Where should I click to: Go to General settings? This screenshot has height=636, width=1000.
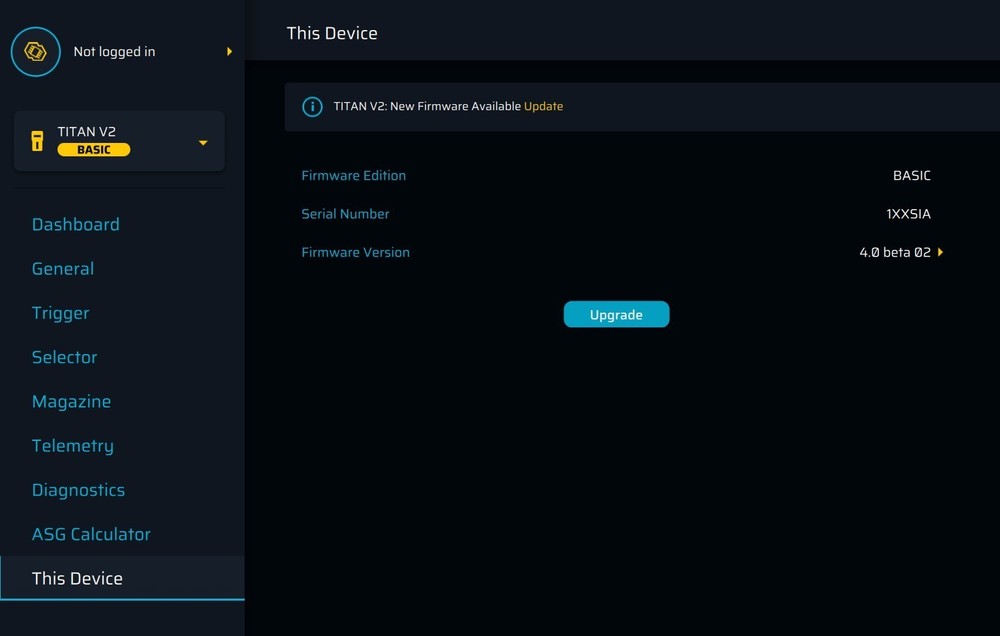point(63,269)
